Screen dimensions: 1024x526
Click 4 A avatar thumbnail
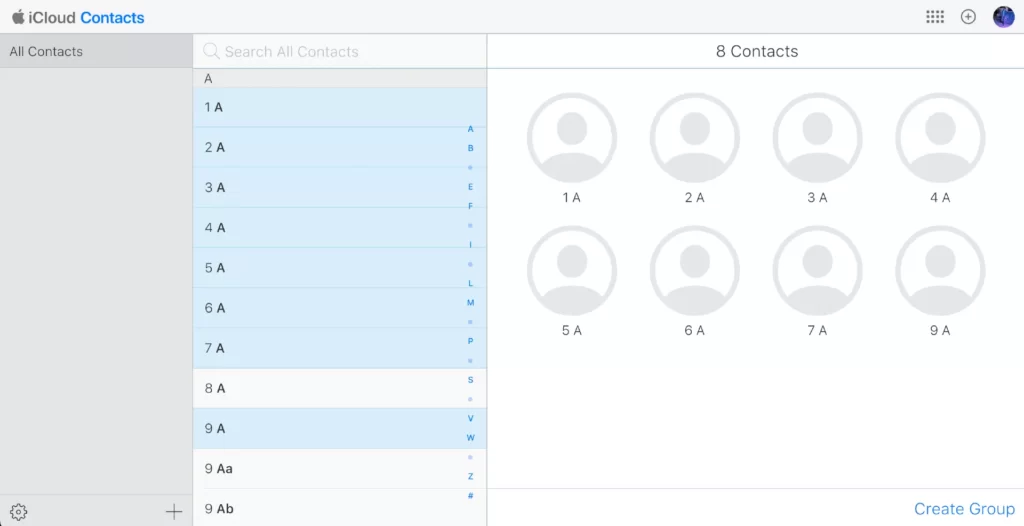pyautogui.click(x=940, y=138)
